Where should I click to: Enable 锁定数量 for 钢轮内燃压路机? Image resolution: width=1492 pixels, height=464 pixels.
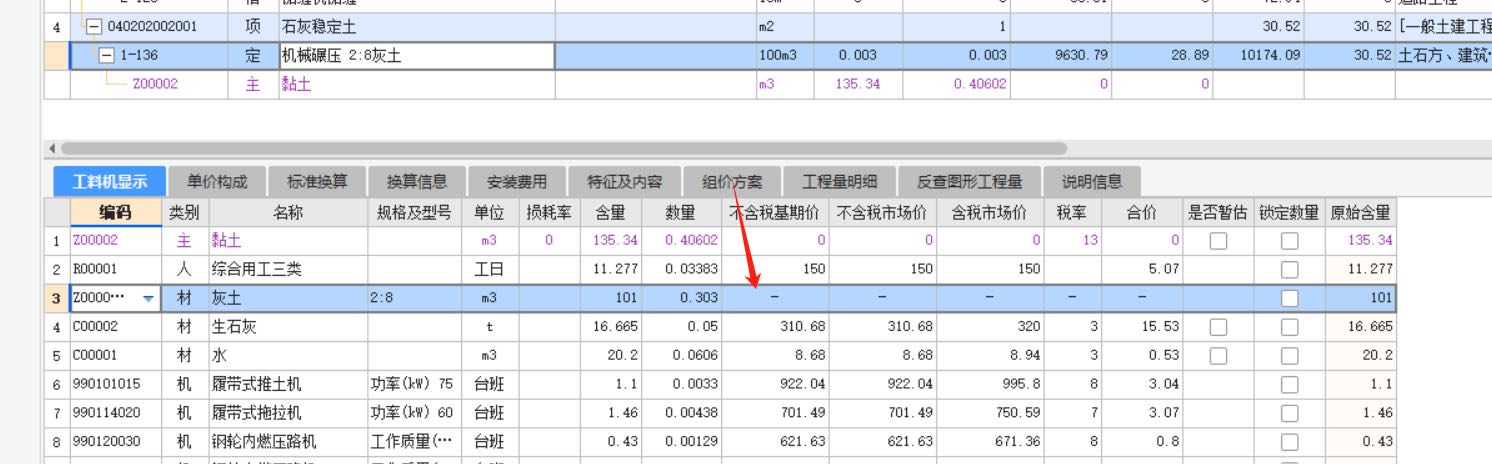point(1290,441)
